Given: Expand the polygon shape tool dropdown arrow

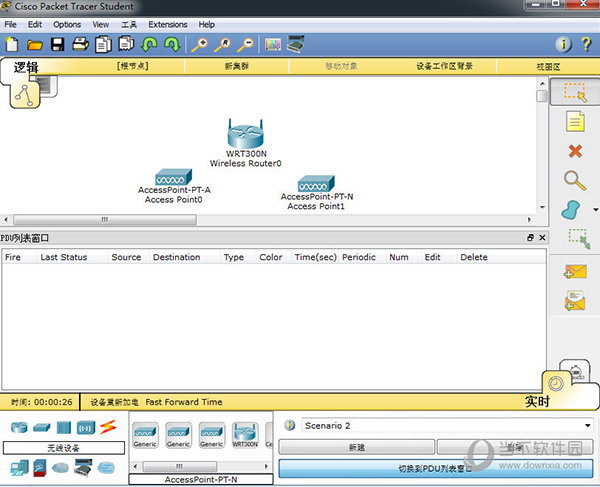Looking at the screenshot, I should click(x=595, y=210).
